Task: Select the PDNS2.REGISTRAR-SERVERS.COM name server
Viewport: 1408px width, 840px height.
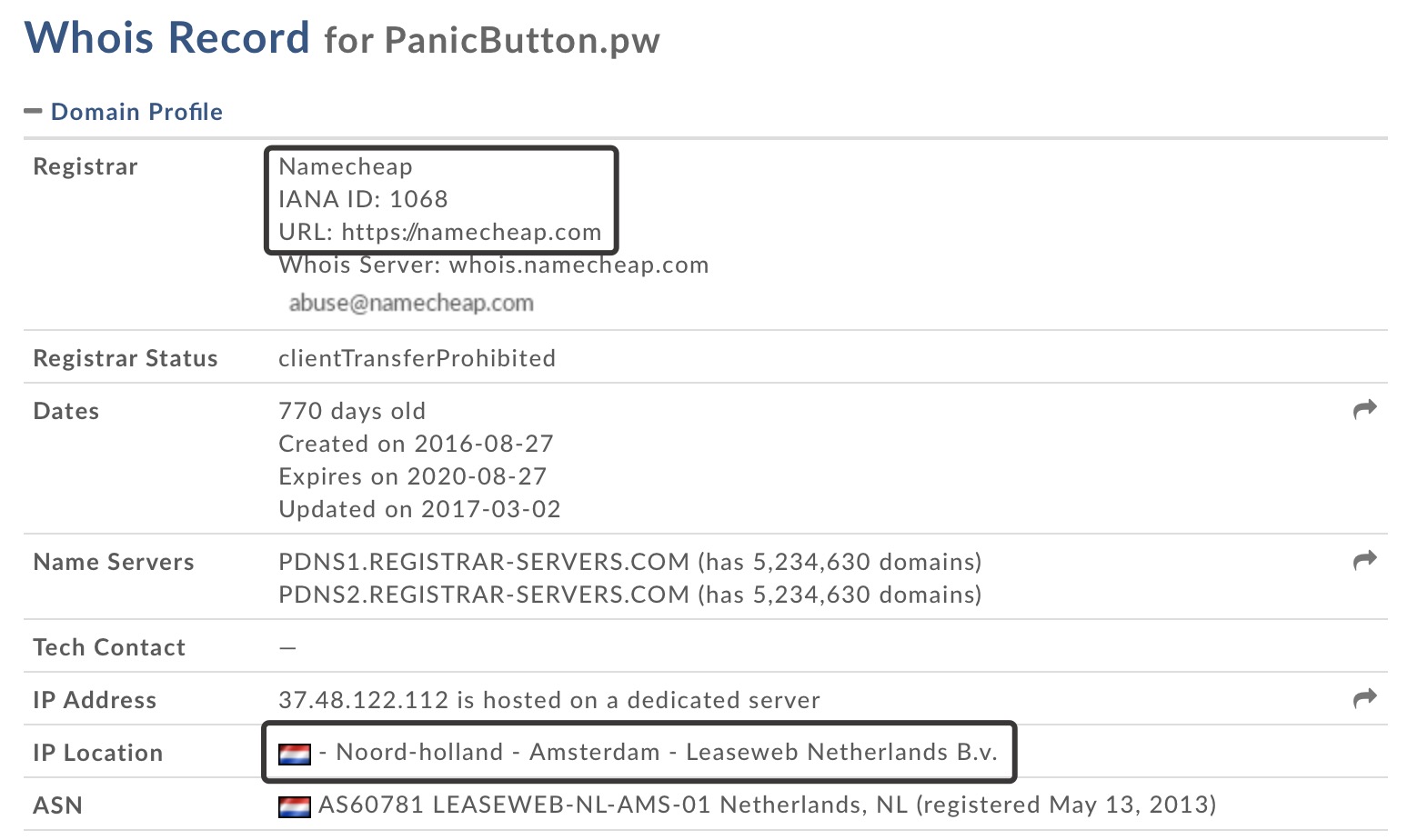Action: pyautogui.click(x=483, y=595)
